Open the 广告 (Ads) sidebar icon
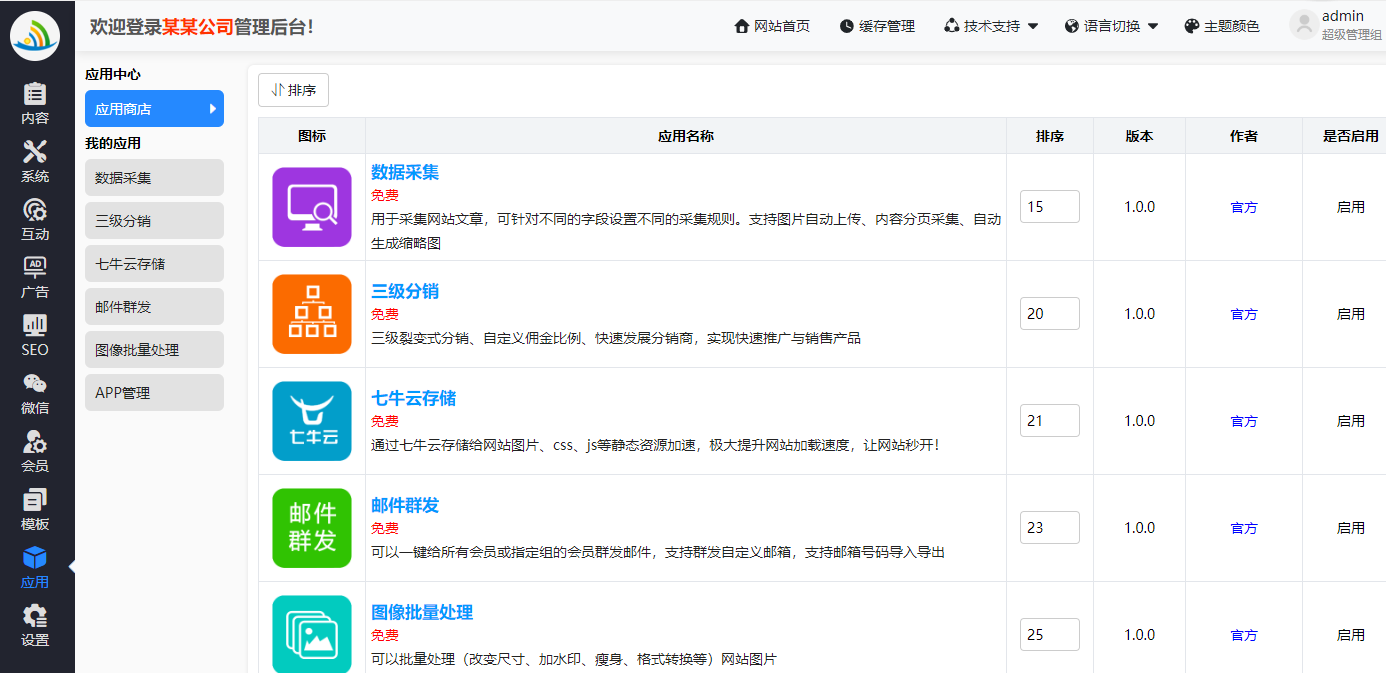The height and width of the screenshot is (673, 1386). pos(35,278)
